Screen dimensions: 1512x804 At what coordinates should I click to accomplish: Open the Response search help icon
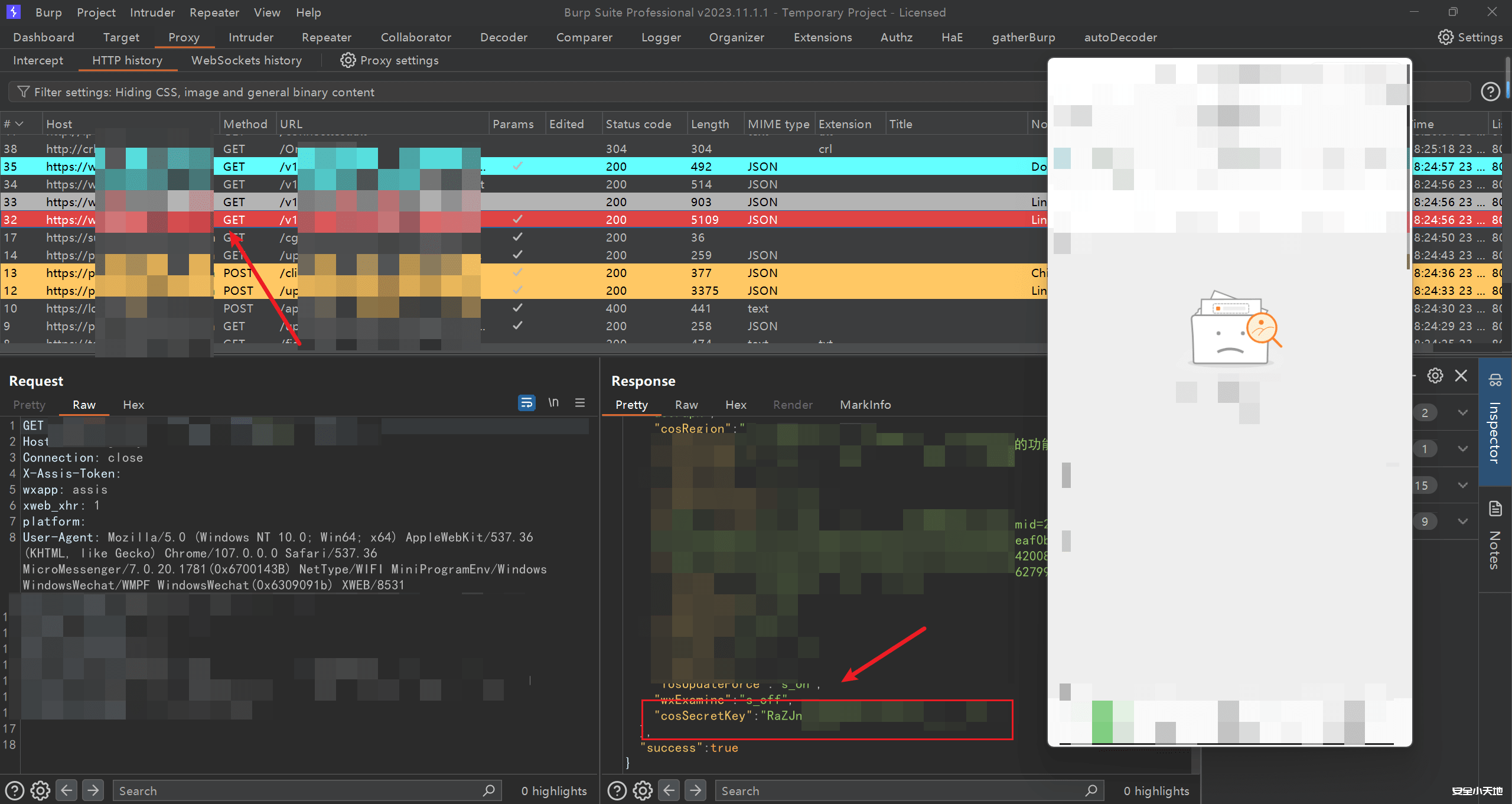[x=617, y=790]
